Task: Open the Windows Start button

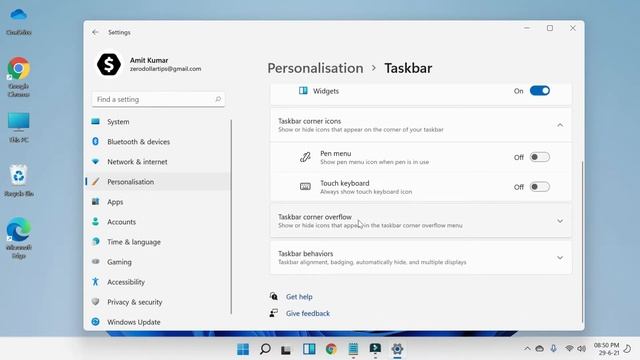Action: point(243,349)
